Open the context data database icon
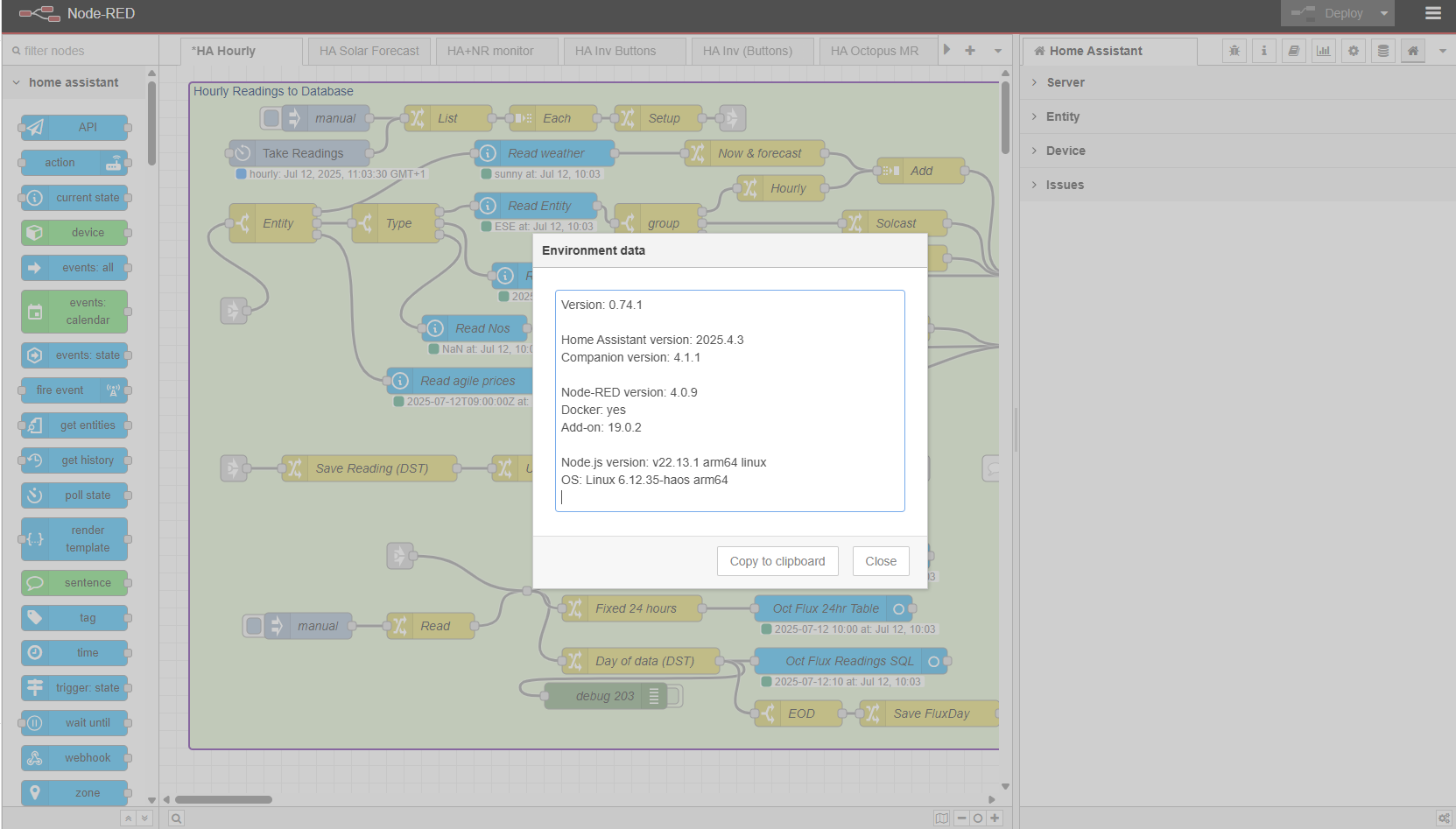Screen dimensions: 1456x829 point(1382,51)
